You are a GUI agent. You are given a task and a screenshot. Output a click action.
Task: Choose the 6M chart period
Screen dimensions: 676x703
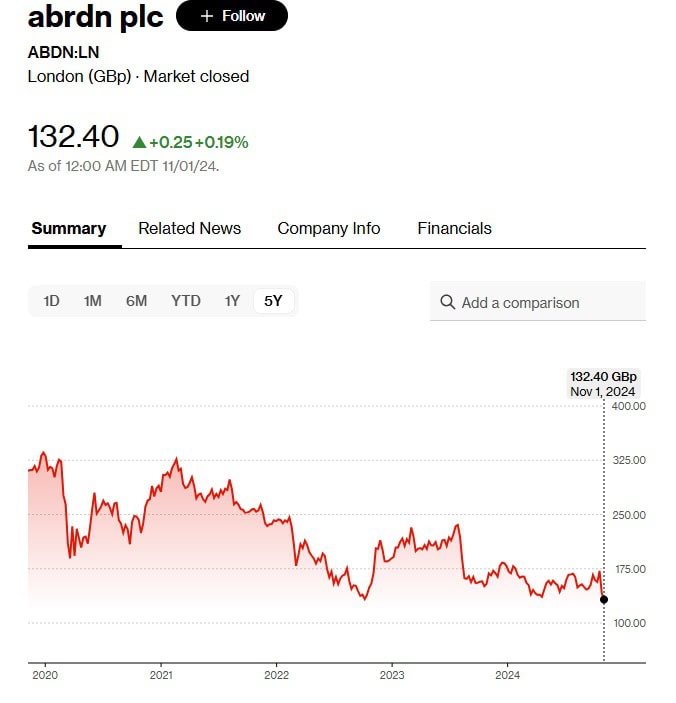136,301
